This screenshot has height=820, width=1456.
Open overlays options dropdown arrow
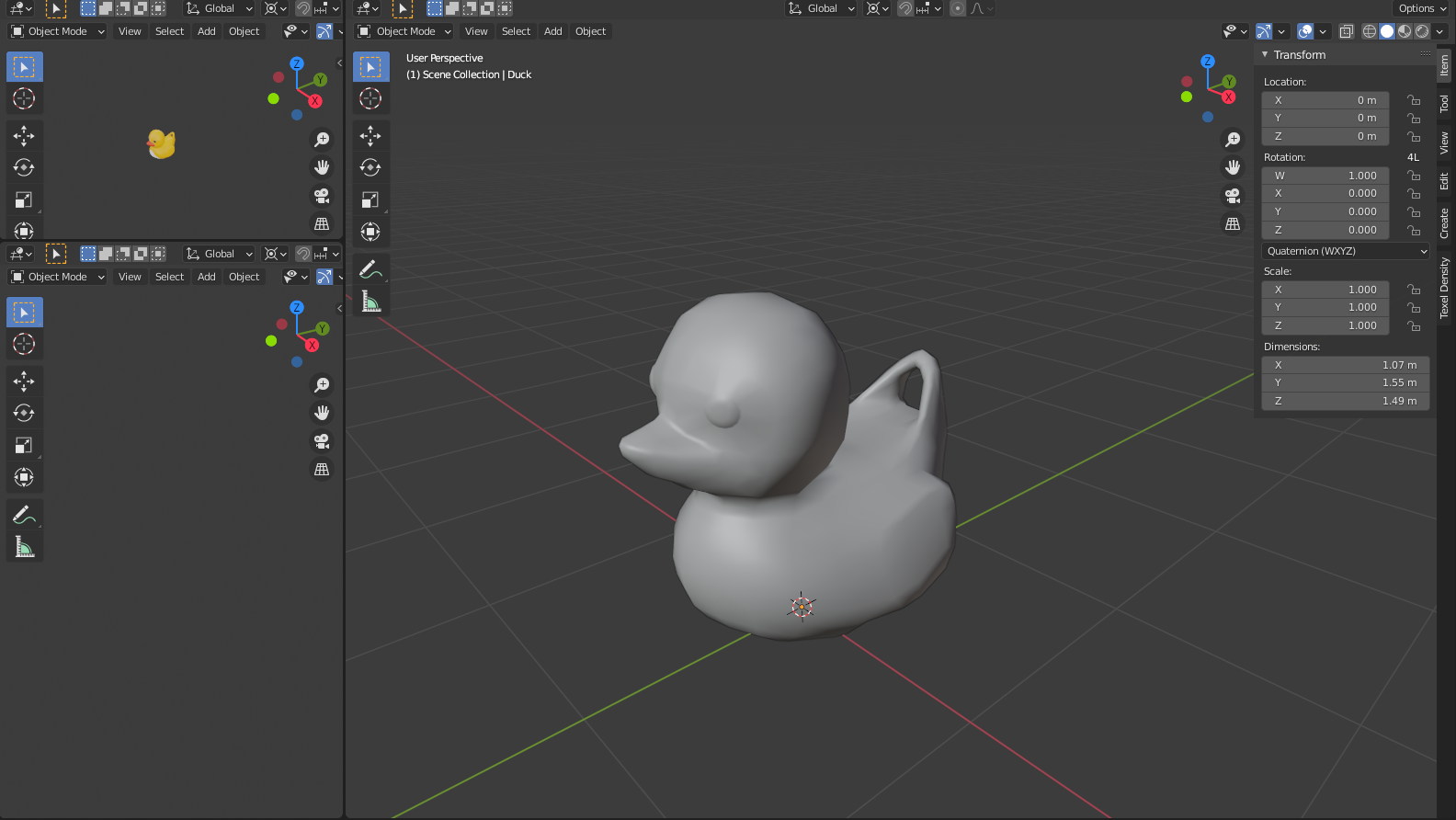pyautogui.click(x=1323, y=31)
